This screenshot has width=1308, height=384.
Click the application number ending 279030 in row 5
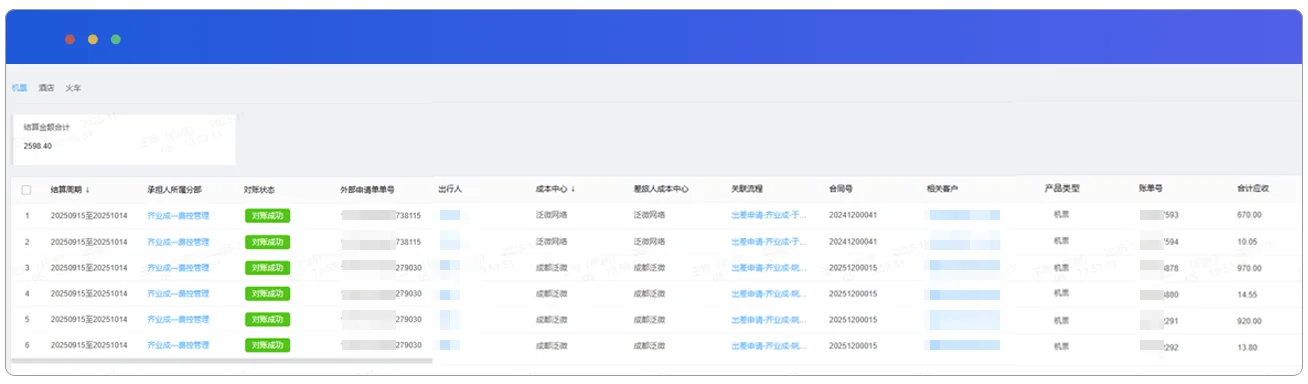pyautogui.click(x=381, y=320)
